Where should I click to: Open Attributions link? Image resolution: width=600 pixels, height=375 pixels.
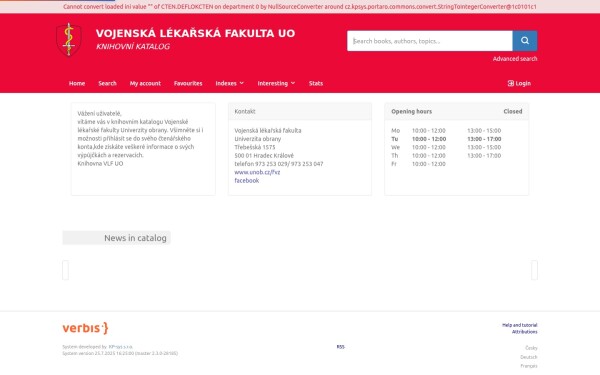[525, 332]
